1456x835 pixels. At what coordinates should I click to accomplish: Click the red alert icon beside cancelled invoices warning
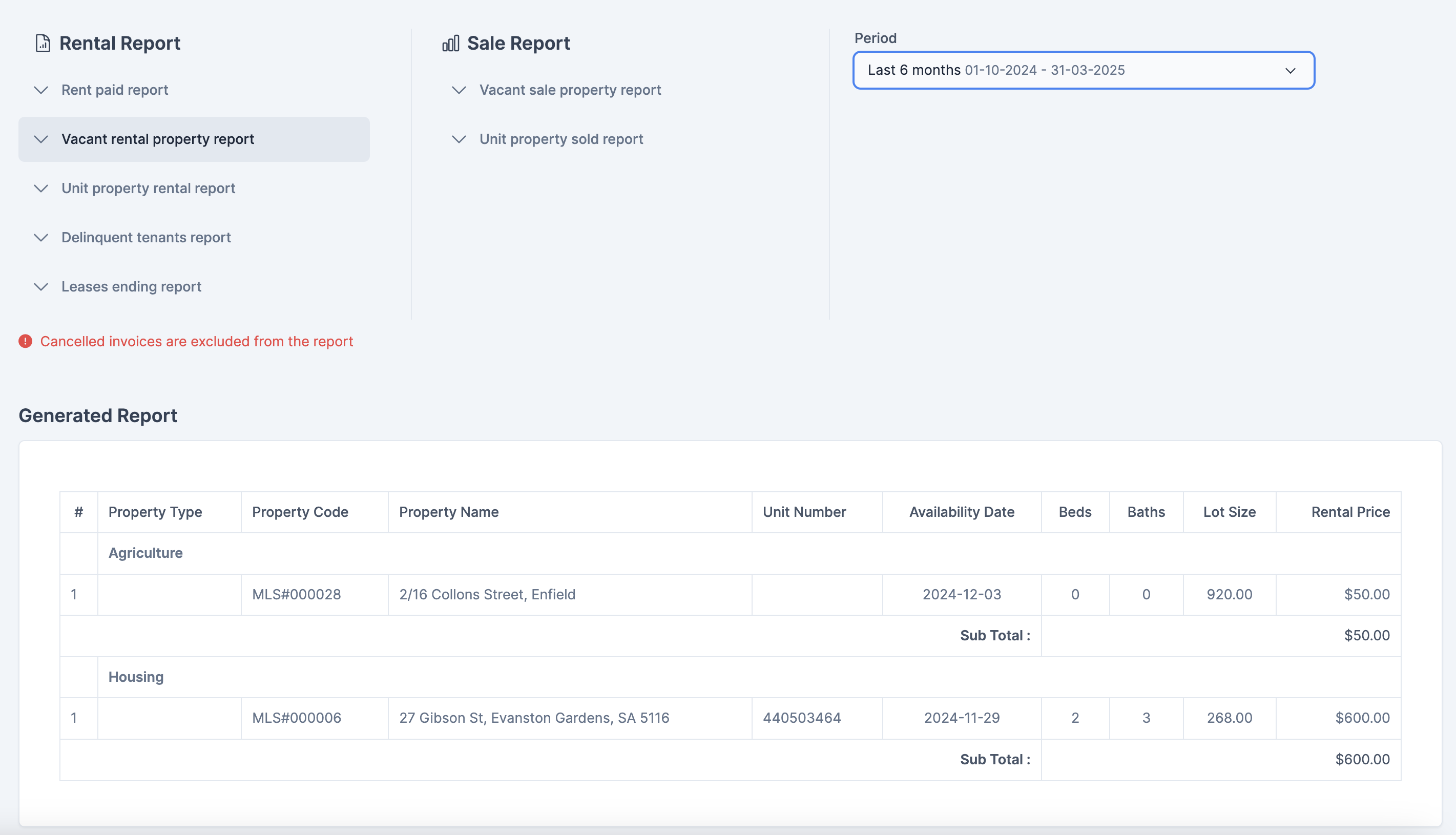(25, 341)
